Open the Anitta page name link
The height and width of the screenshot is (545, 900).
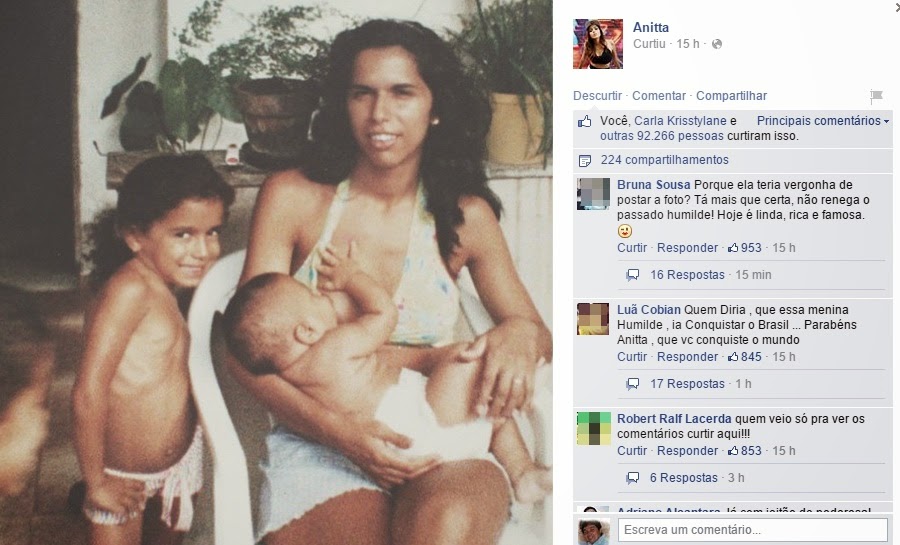click(x=650, y=27)
